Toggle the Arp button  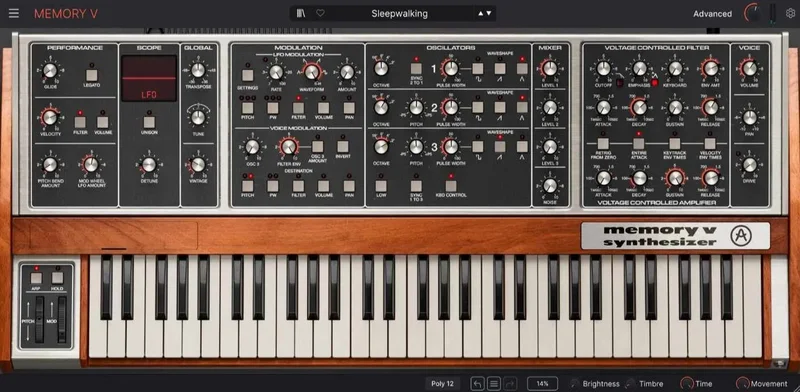tap(36, 278)
